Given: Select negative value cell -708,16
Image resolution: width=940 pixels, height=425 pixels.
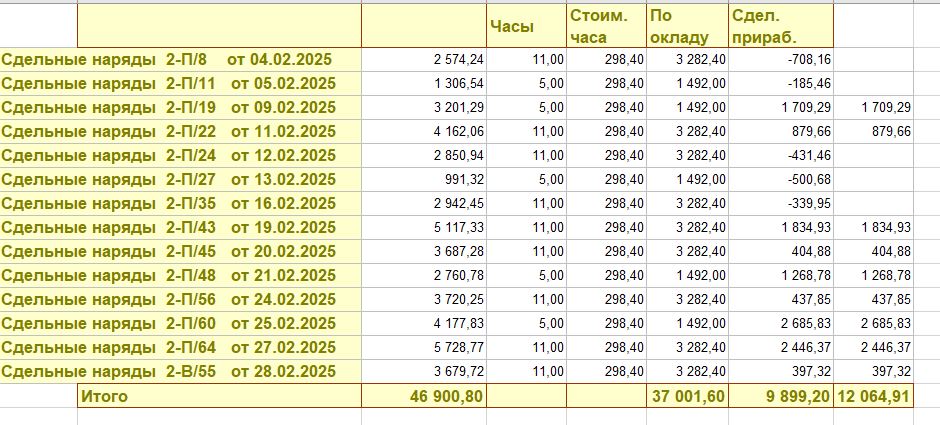Looking at the screenshot, I should tap(781, 60).
